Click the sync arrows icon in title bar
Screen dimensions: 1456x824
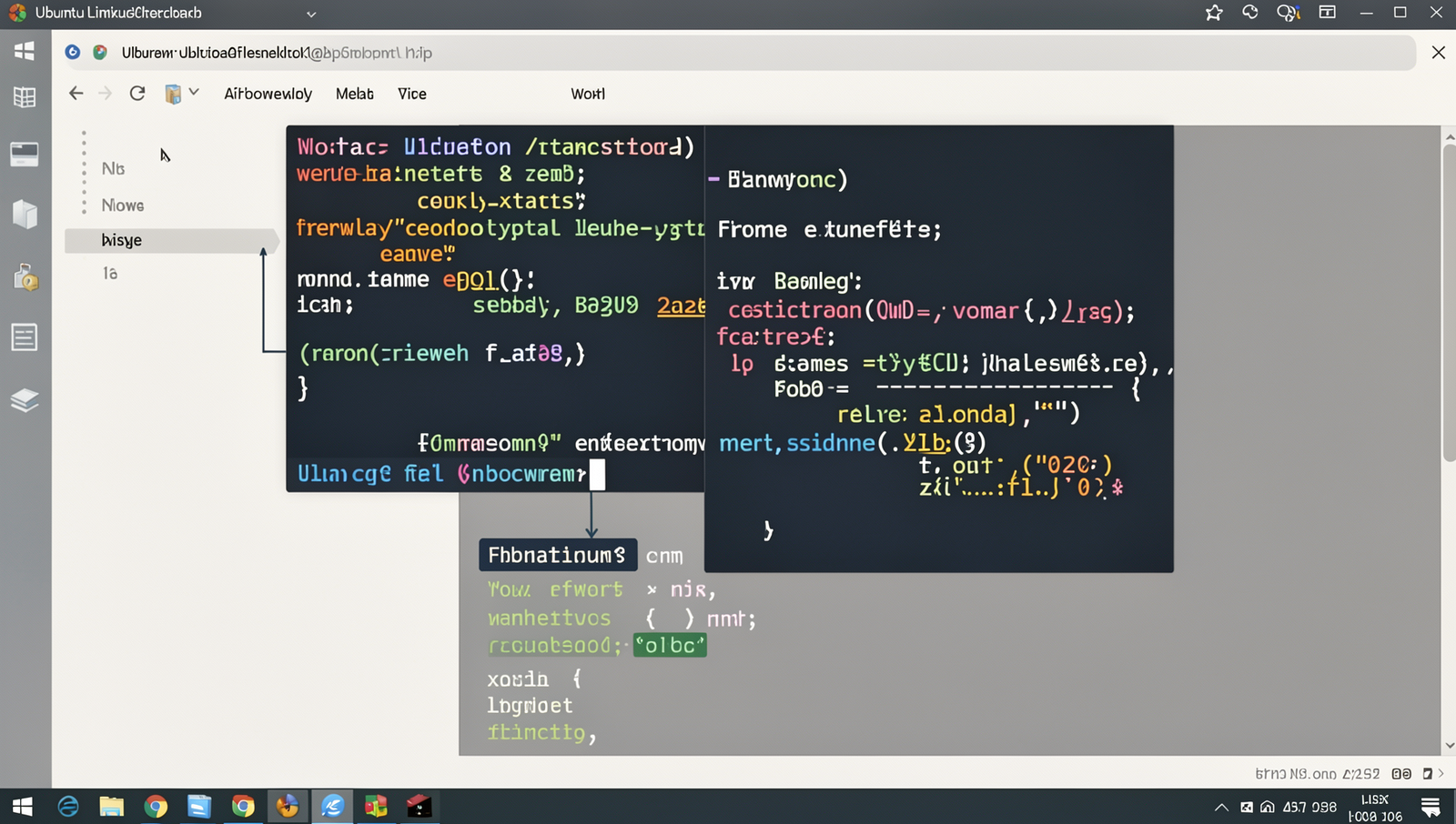(1250, 12)
